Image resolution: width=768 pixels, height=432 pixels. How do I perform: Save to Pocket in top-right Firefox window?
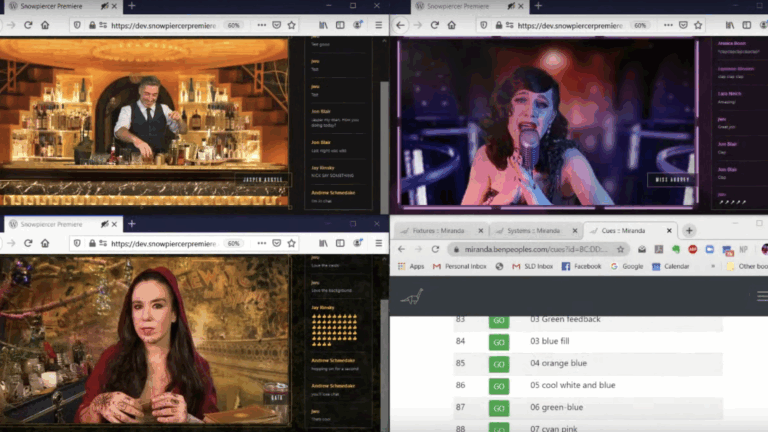coord(683,25)
